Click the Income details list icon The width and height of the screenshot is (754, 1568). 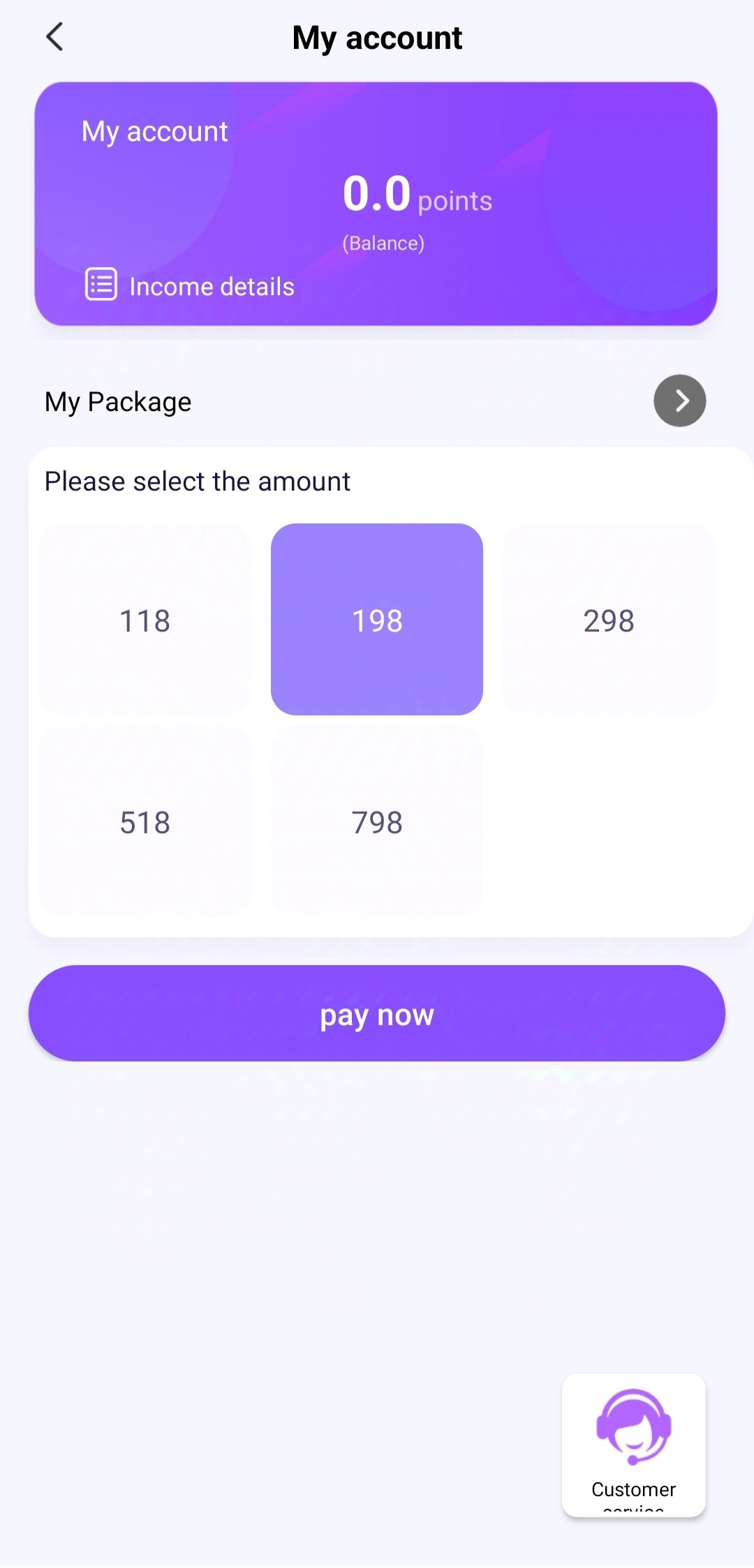pyautogui.click(x=101, y=284)
